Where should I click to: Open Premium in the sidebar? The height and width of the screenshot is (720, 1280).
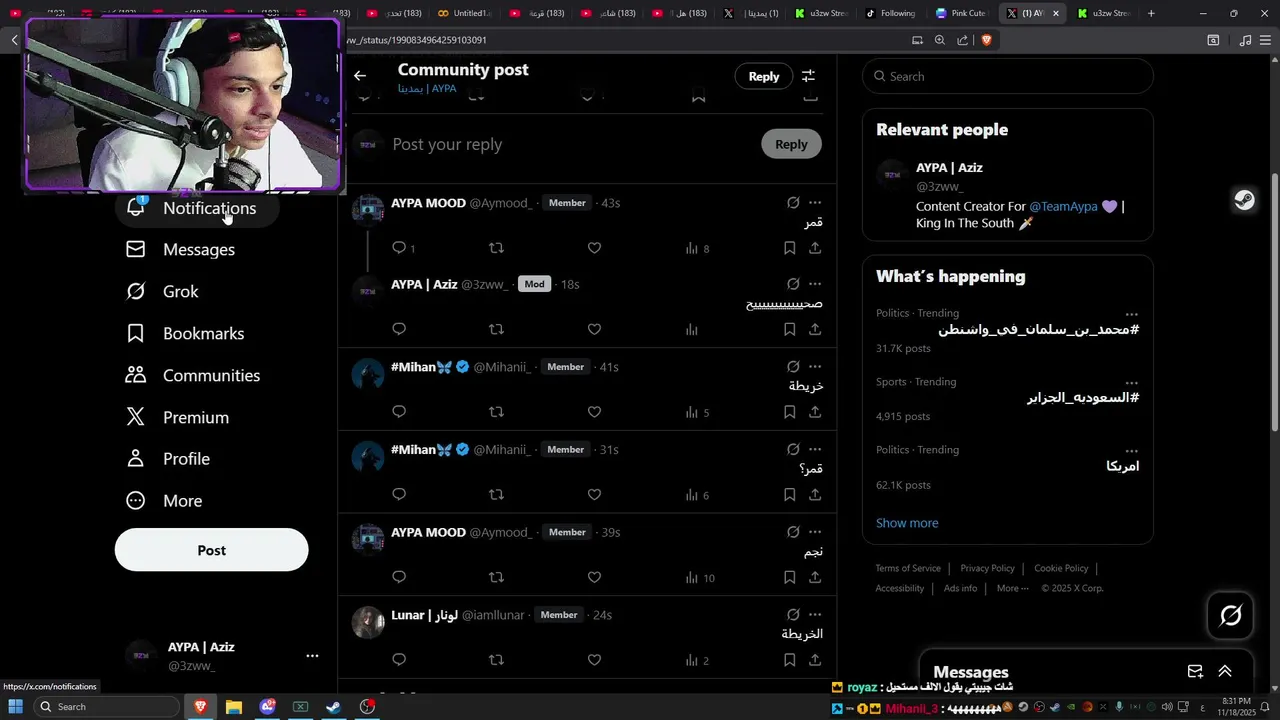(178, 418)
